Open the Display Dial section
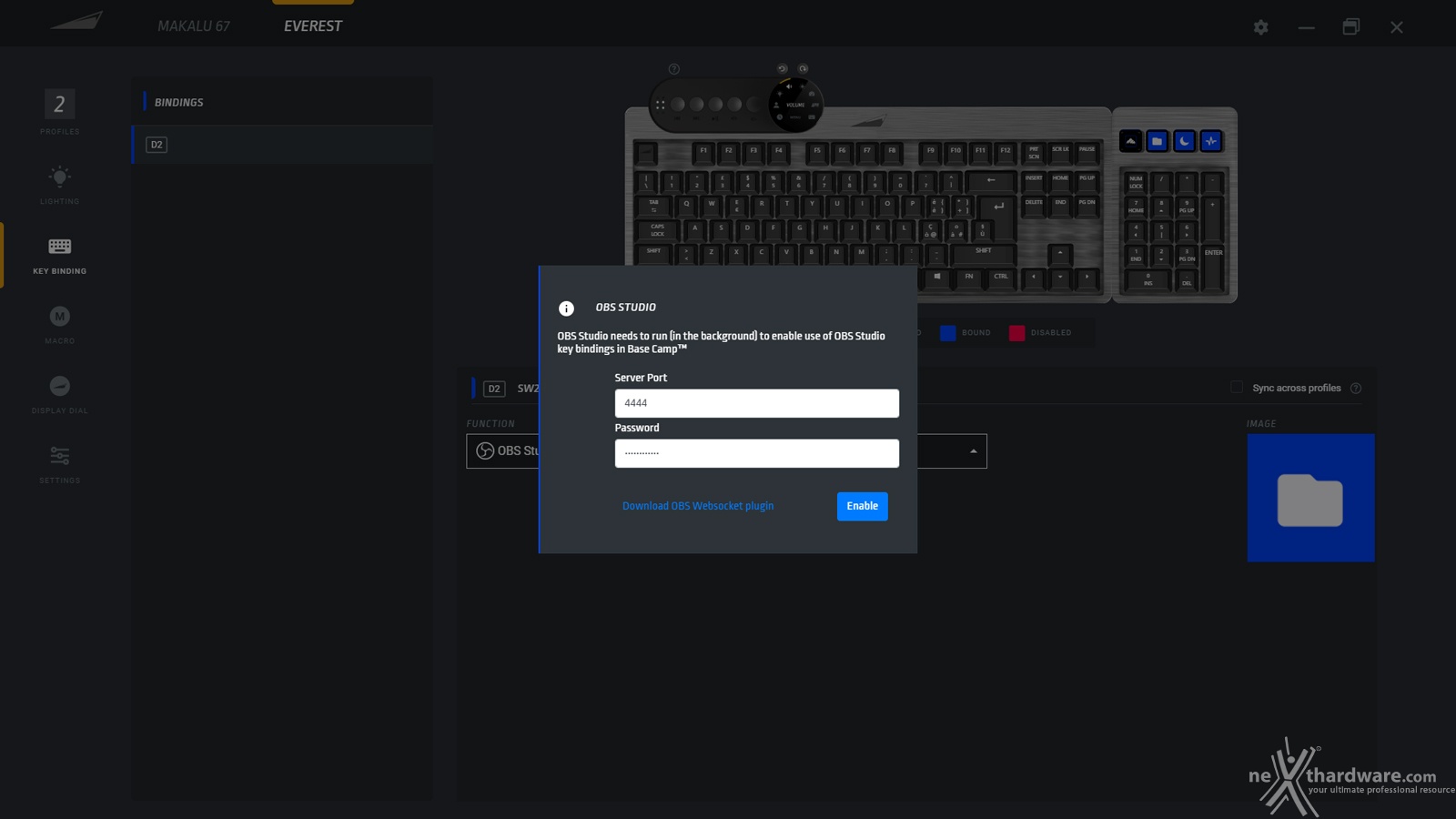 59,394
